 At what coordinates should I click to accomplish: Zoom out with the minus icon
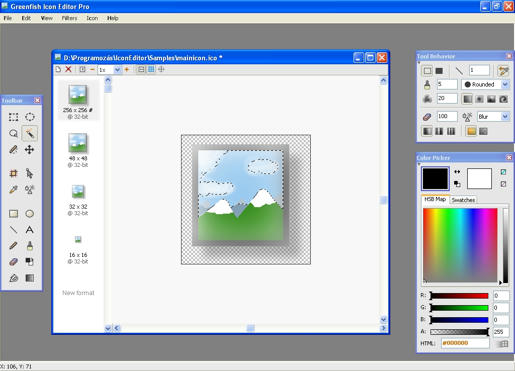92,69
